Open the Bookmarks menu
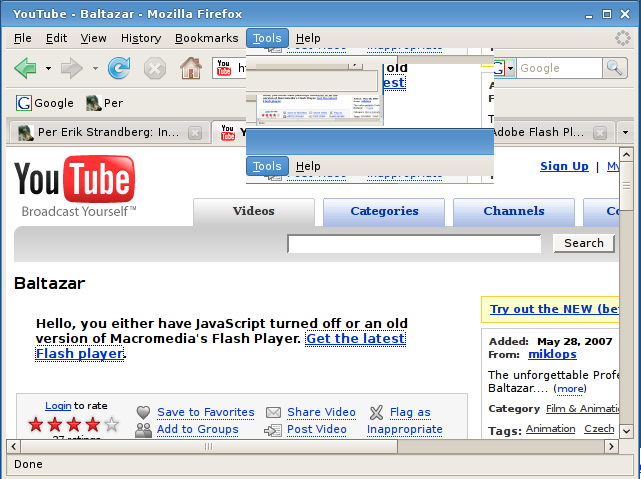The width and height of the screenshot is (641, 479). coord(206,38)
